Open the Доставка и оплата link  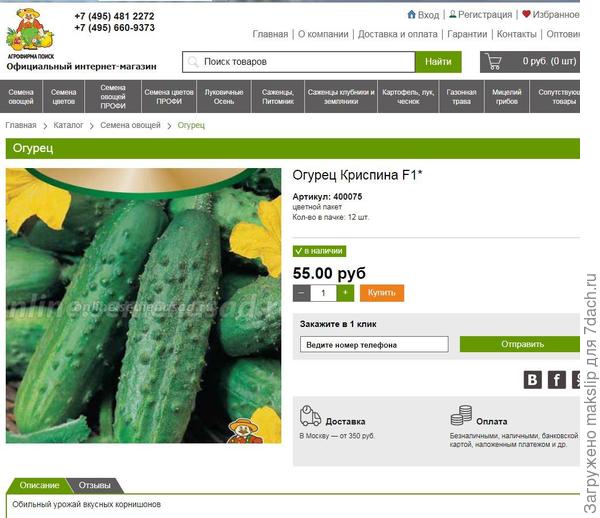[398, 34]
